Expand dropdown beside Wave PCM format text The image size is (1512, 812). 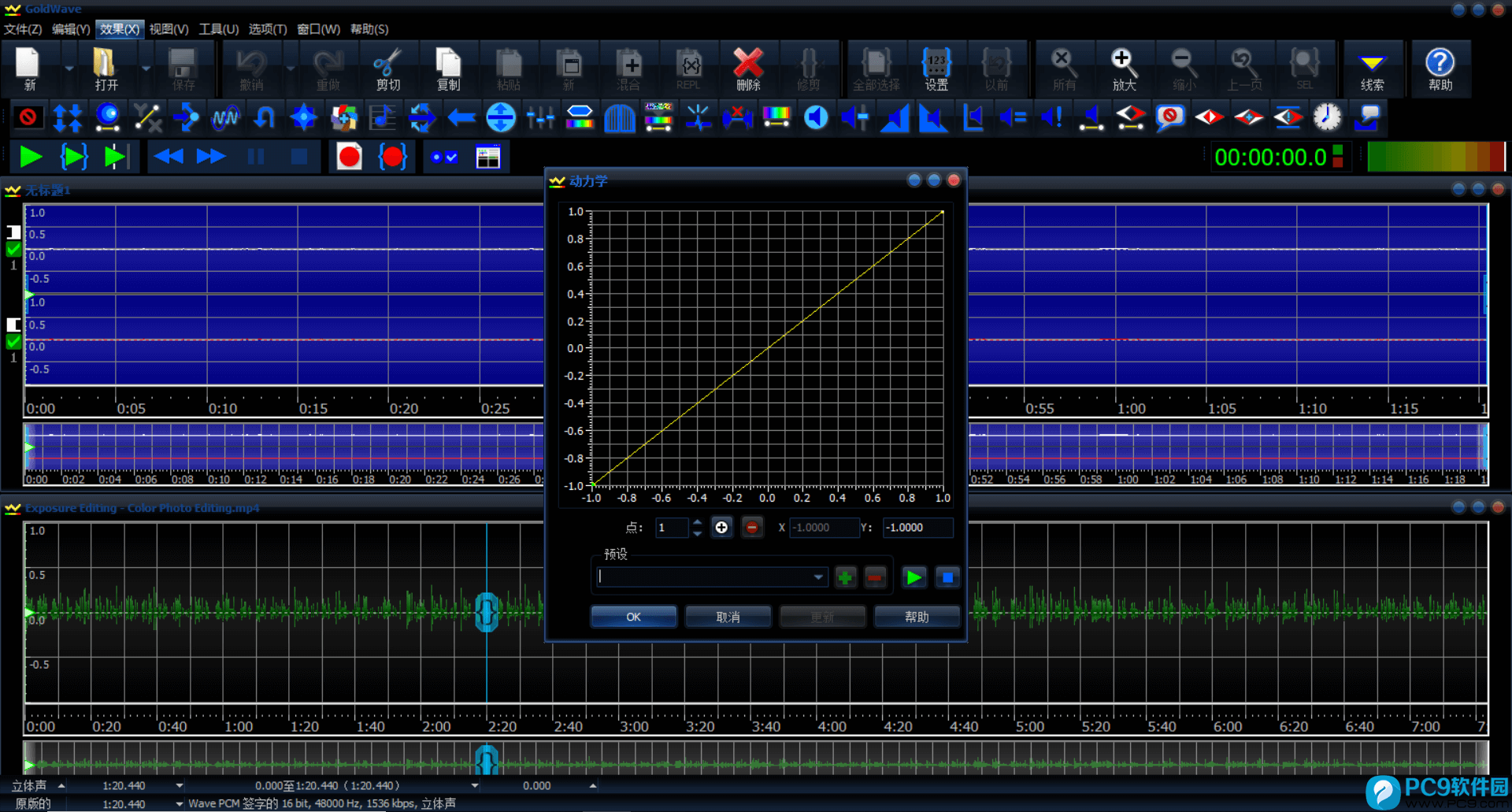click(179, 804)
